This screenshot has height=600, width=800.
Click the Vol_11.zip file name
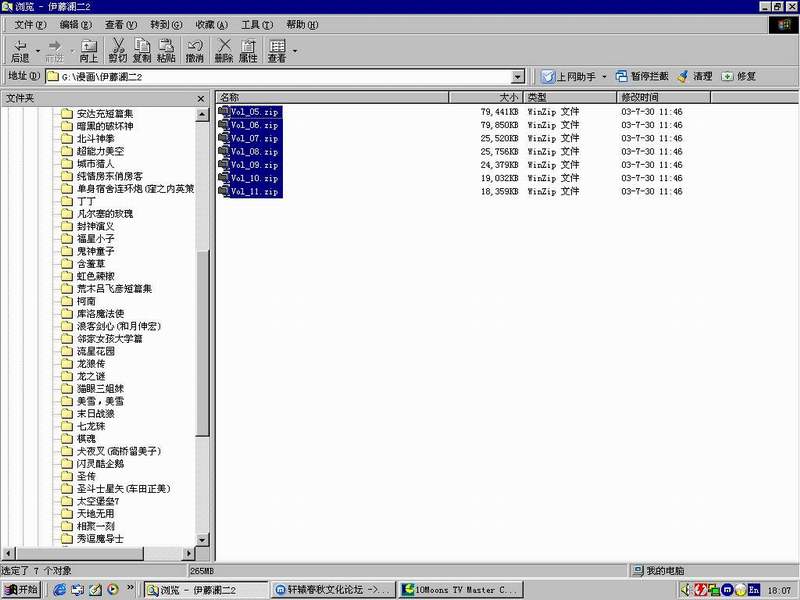[255, 191]
